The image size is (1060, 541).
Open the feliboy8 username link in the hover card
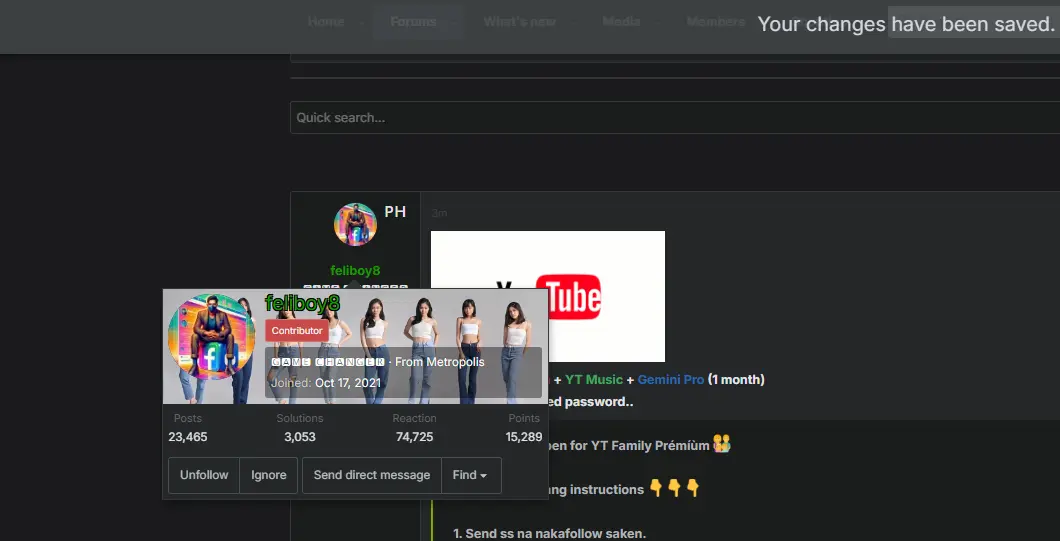pyautogui.click(x=302, y=304)
